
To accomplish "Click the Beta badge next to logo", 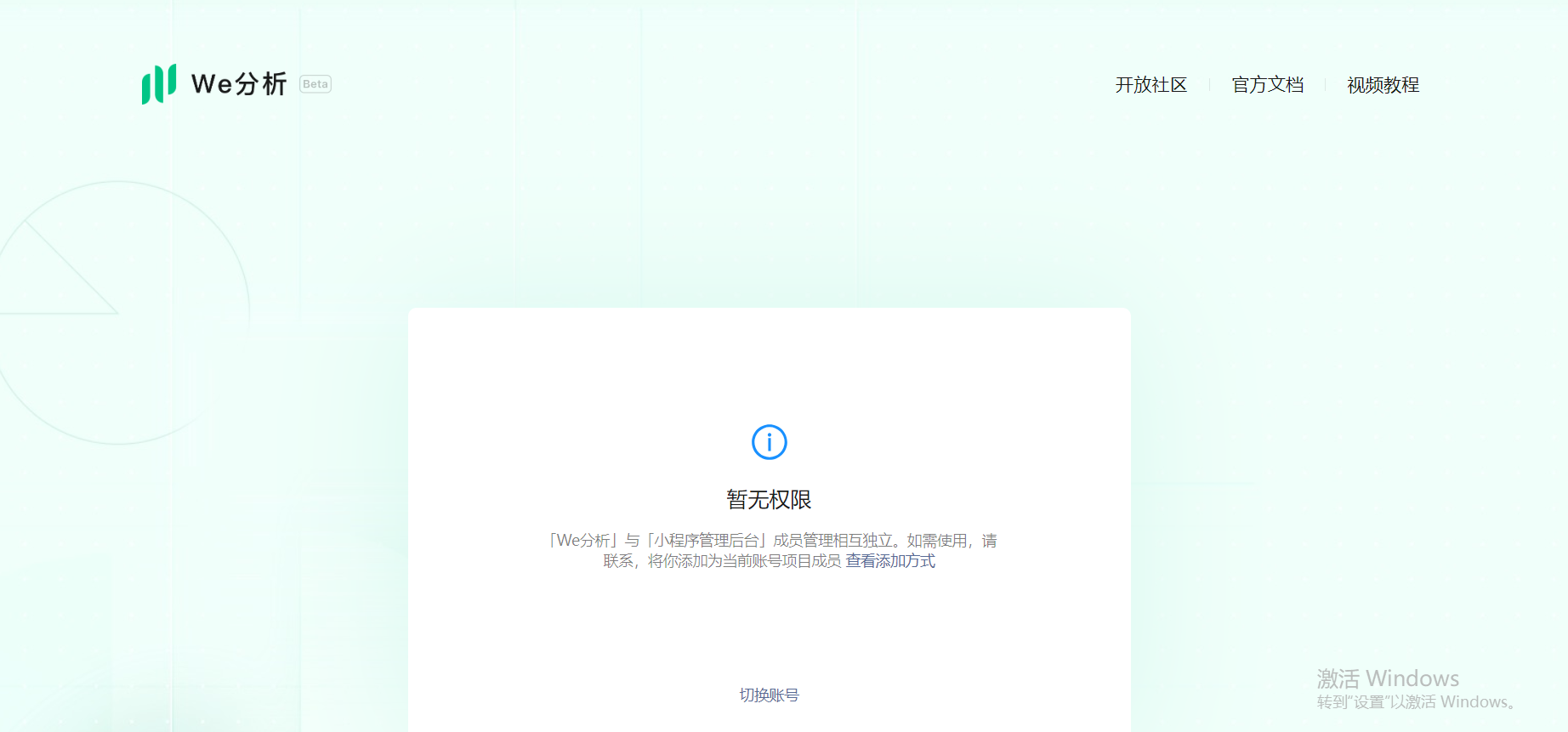I will point(315,84).
